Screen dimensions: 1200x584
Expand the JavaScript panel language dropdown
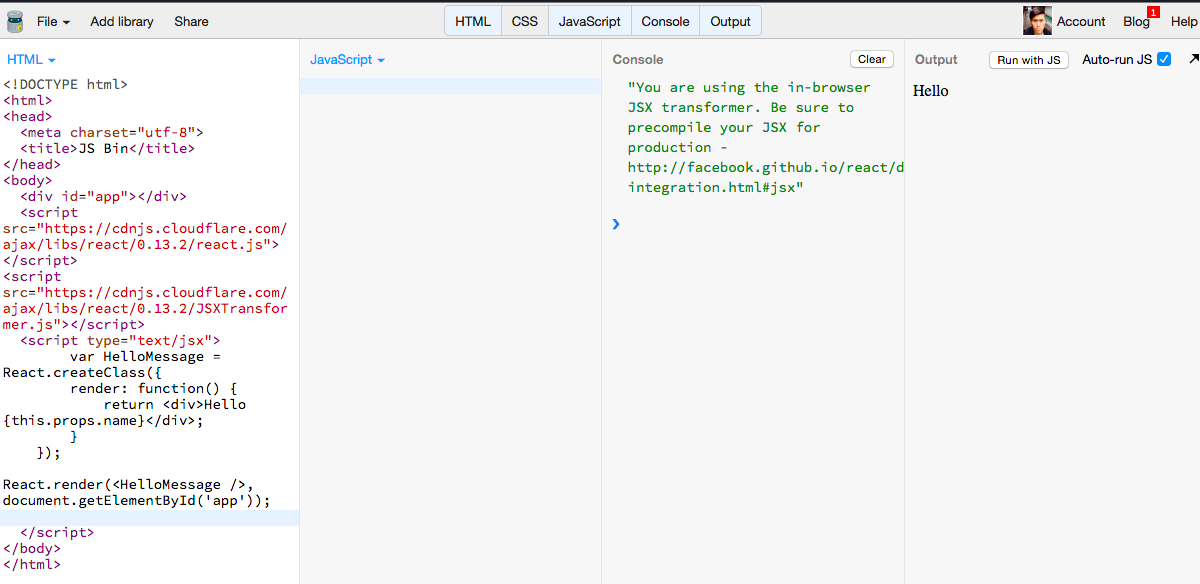(347, 60)
